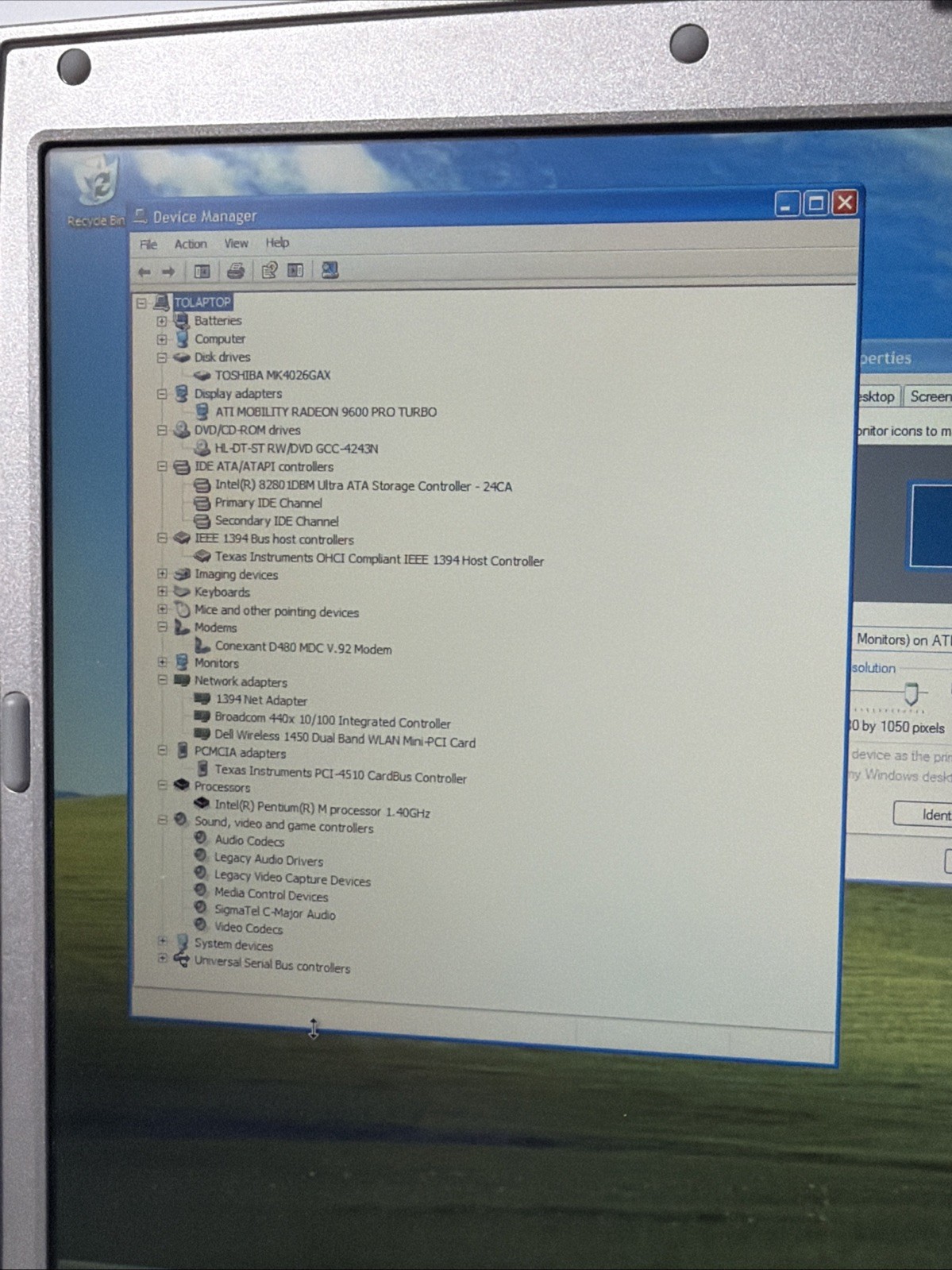Select the TOLAPTOP computer root node
Screen dimensions: 952x1270
(202, 302)
